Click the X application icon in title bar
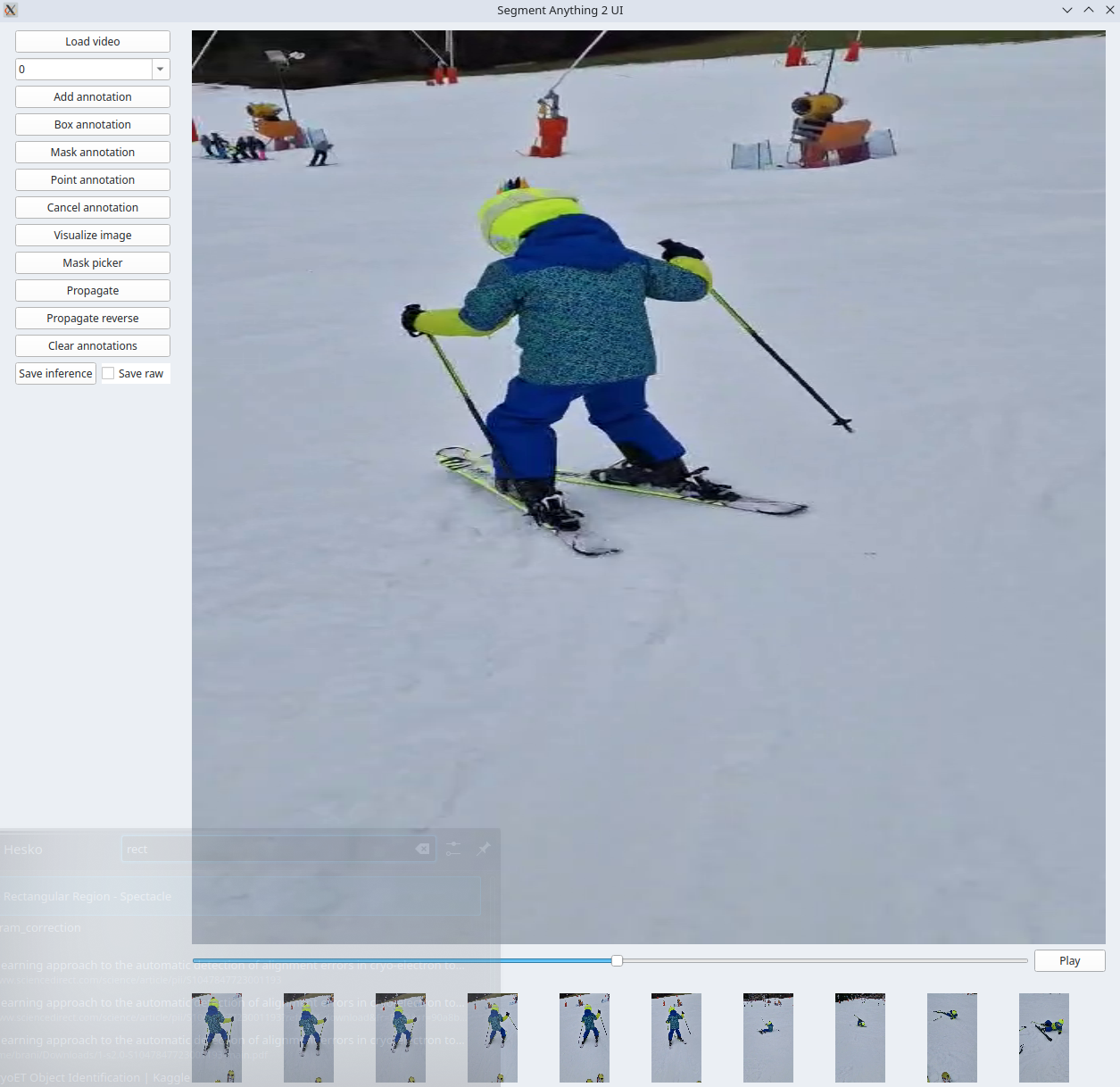 tap(11, 11)
